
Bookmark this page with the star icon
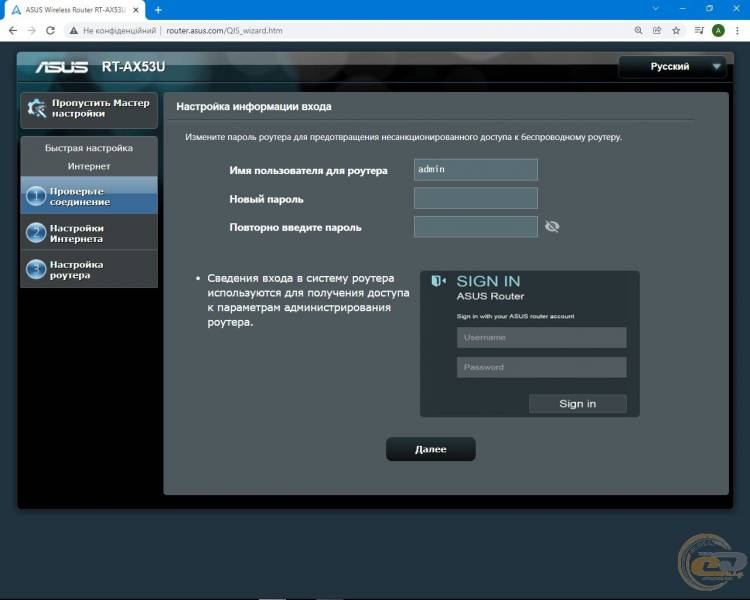[676, 31]
